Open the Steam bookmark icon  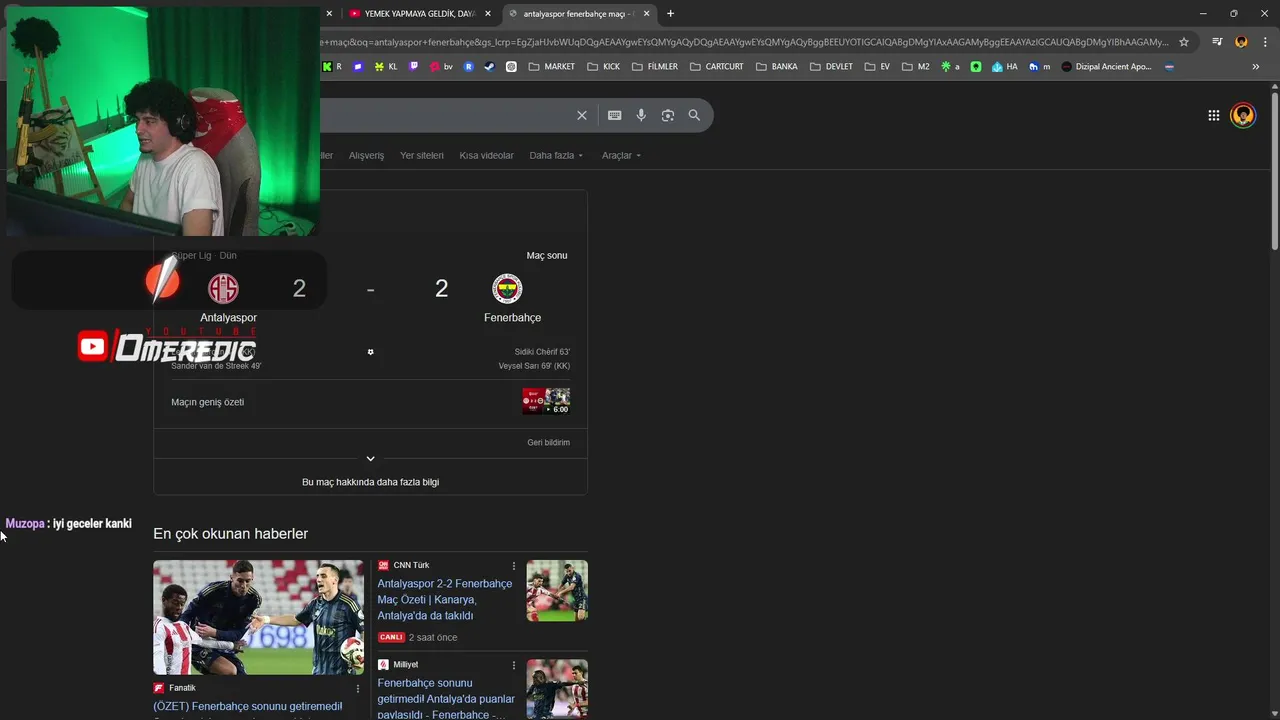[489, 67]
